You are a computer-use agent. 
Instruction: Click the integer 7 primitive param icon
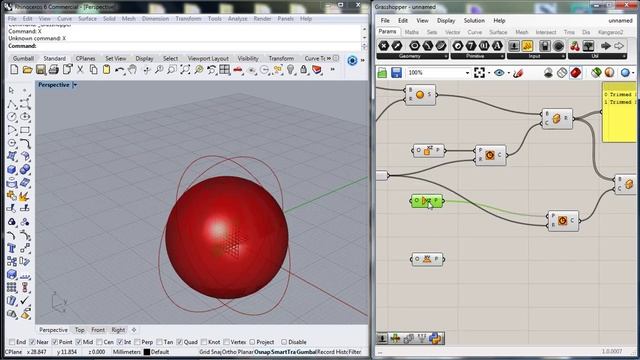point(471,46)
